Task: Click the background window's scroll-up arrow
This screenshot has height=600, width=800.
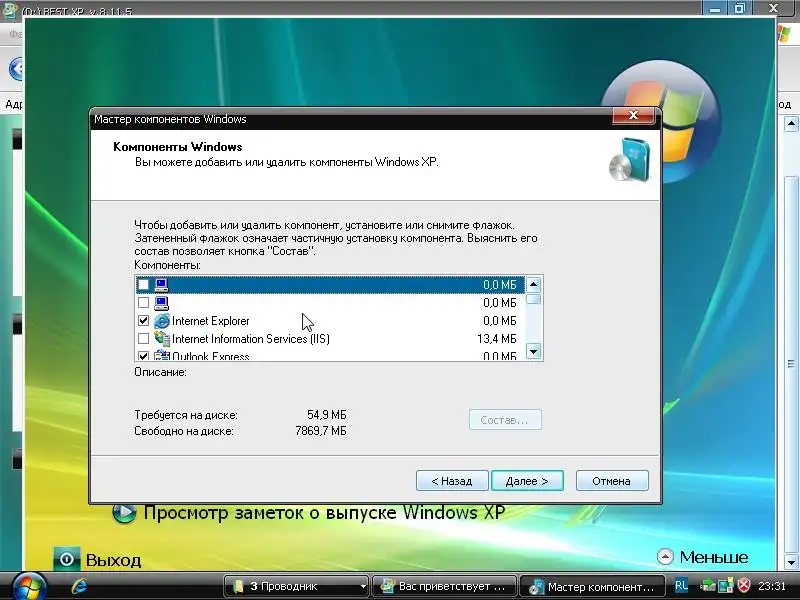Action: point(791,123)
